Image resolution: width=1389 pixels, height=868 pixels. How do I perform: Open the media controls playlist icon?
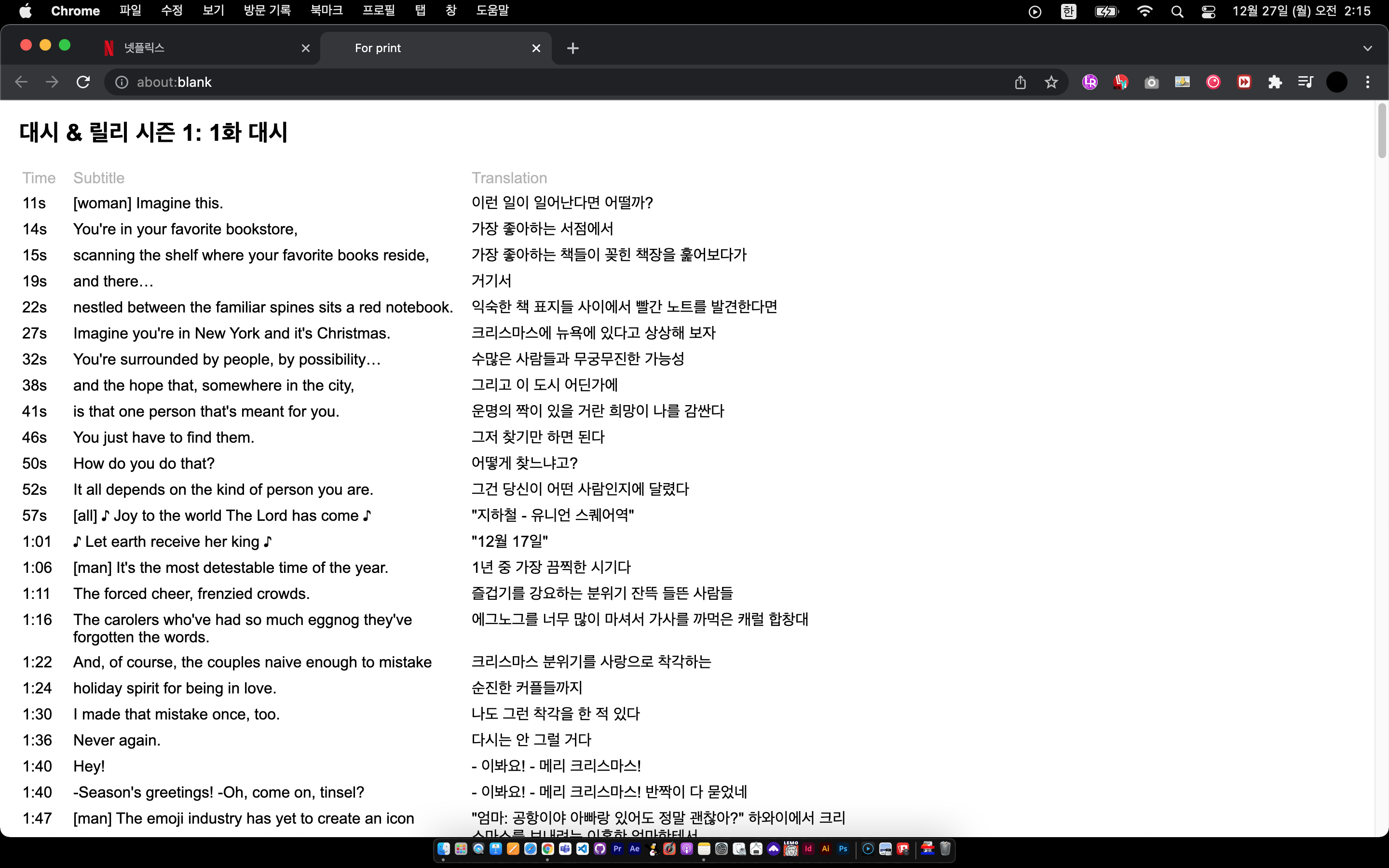1305,82
